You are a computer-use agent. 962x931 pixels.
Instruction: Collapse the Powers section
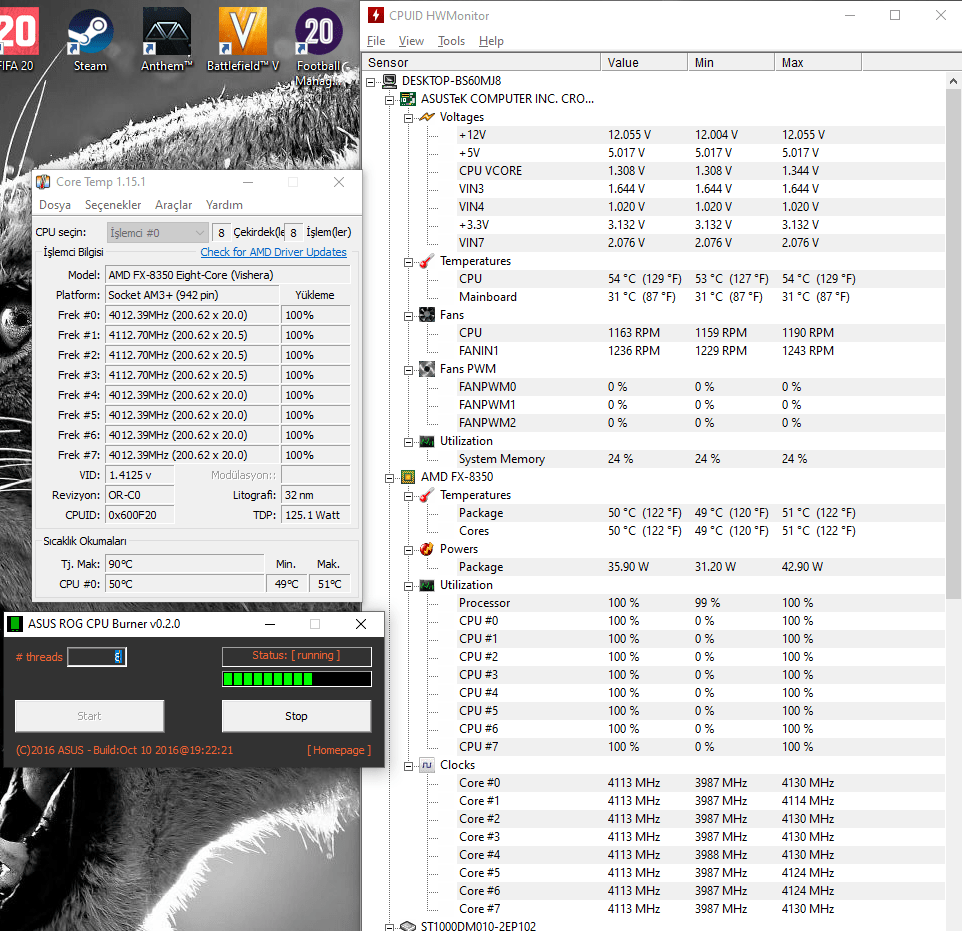408,550
